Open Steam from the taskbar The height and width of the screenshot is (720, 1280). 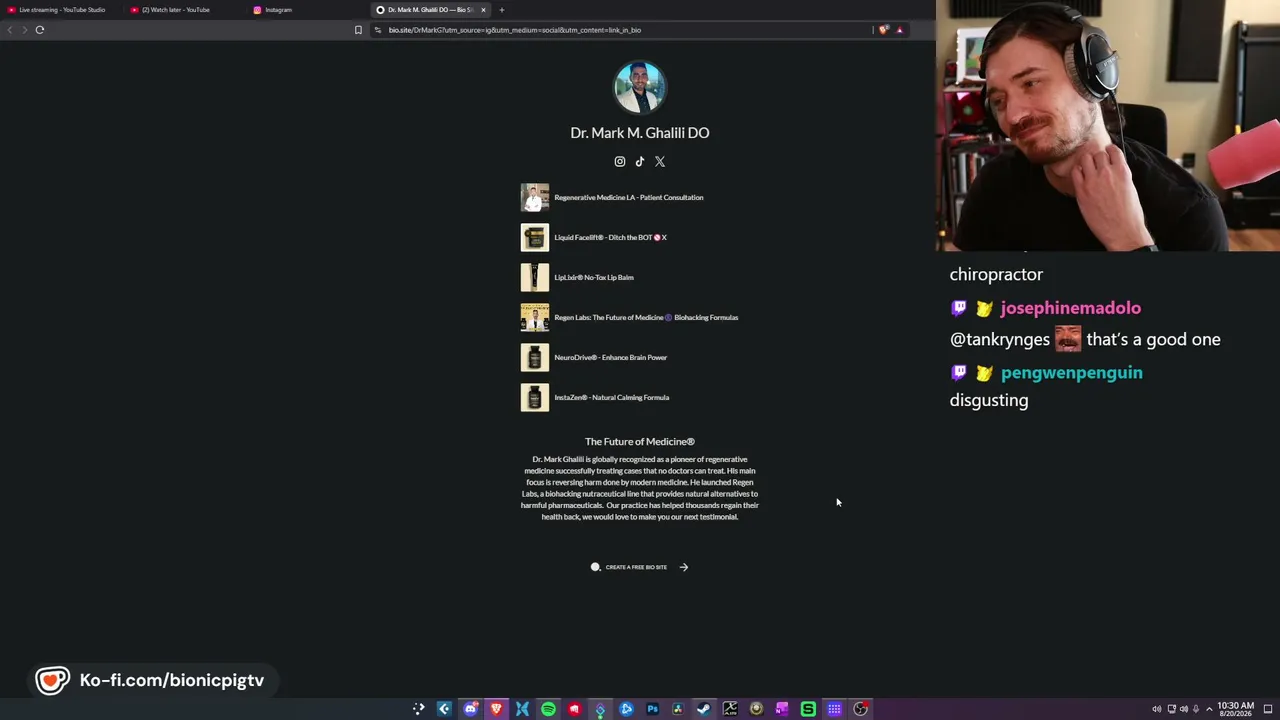(704, 709)
